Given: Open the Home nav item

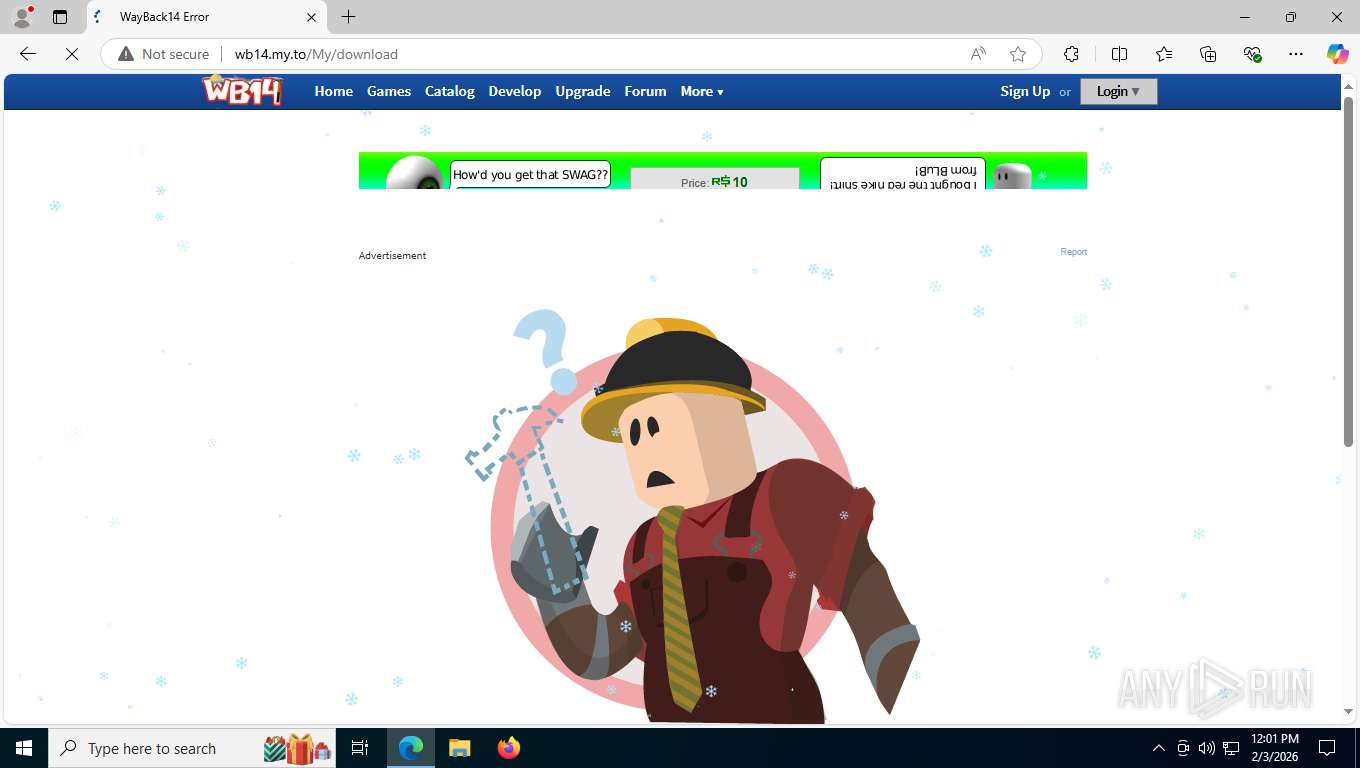Looking at the screenshot, I should [x=334, y=91].
